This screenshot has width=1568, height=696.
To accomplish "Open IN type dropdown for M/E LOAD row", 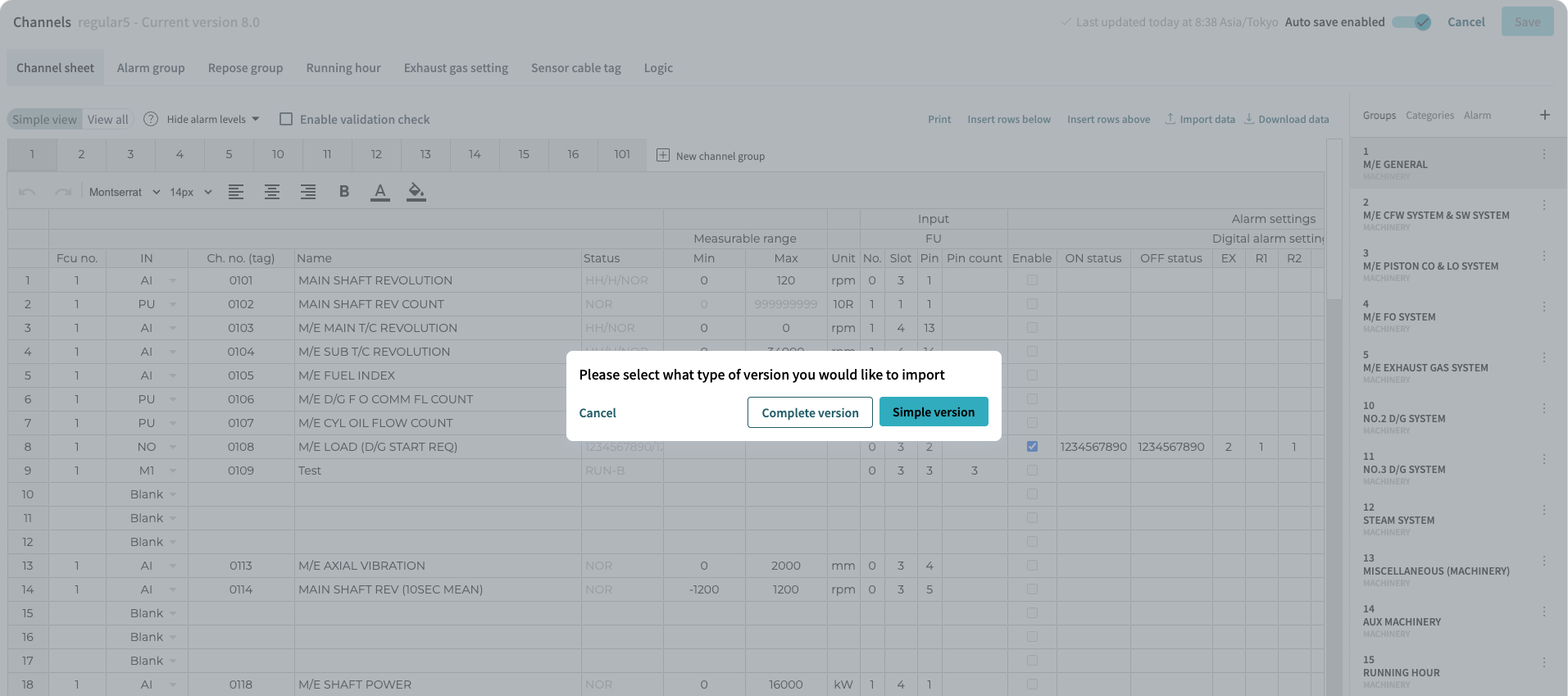I will 173,447.
